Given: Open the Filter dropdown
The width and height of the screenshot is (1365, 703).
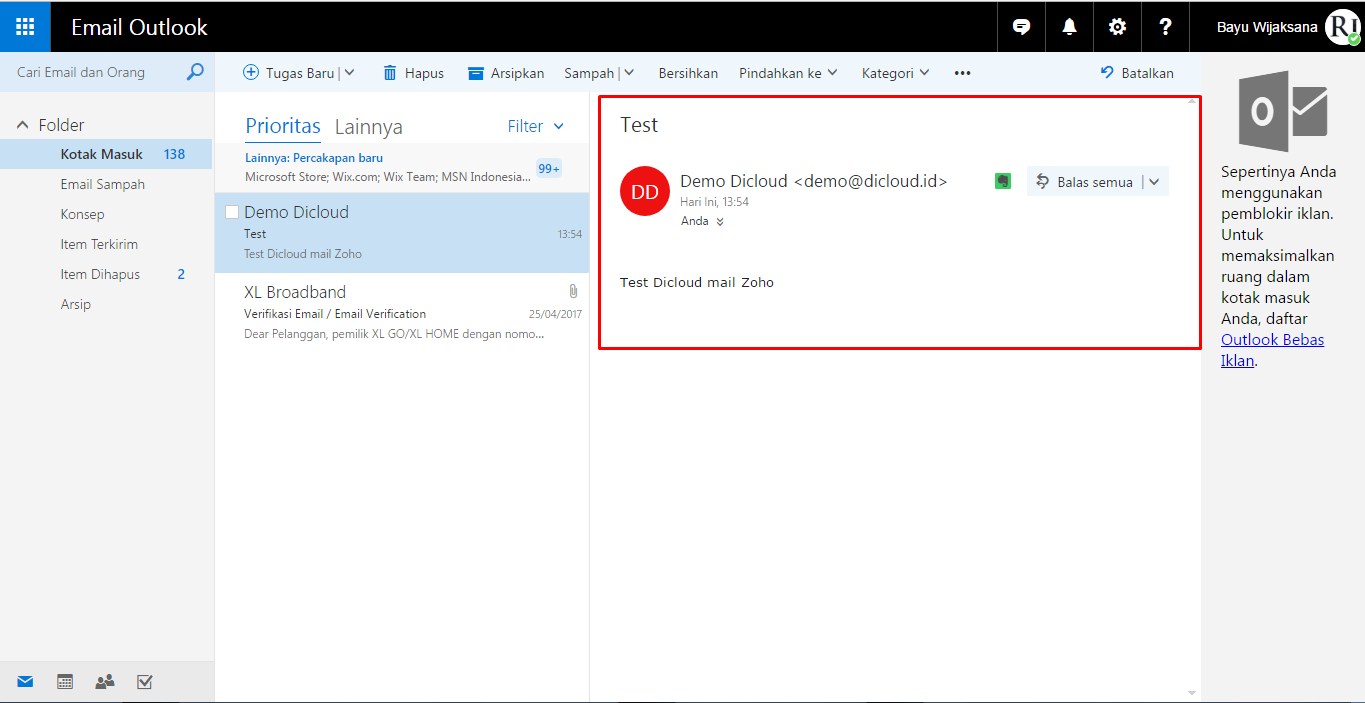Looking at the screenshot, I should (536, 126).
